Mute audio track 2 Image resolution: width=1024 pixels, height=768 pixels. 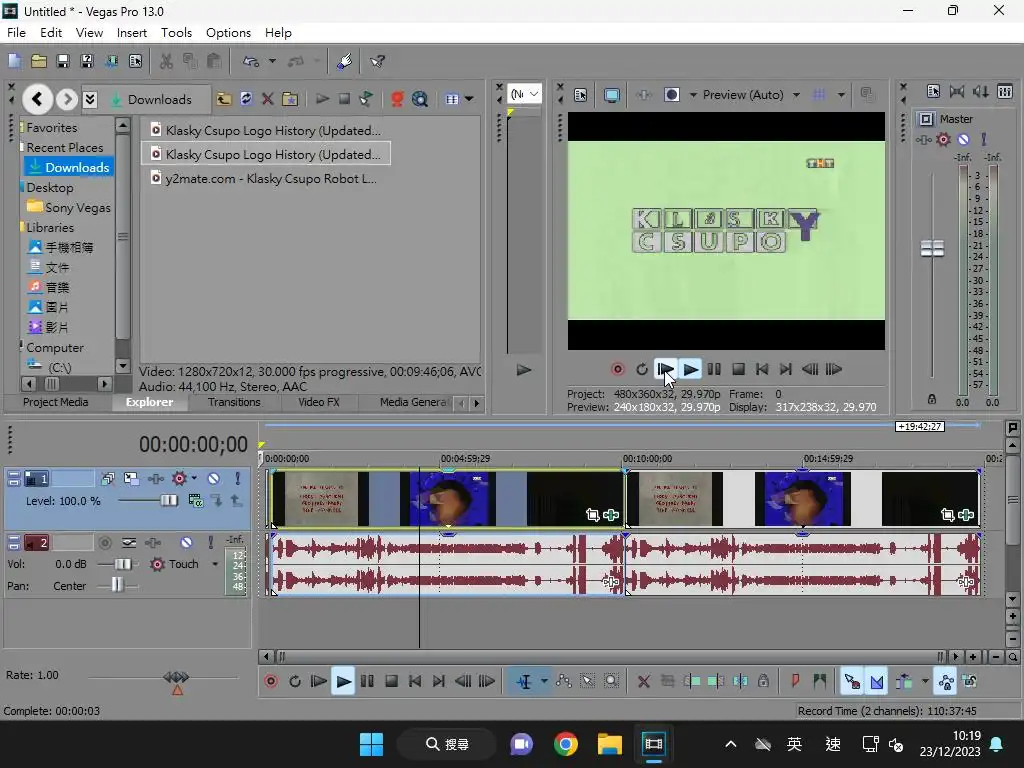(x=186, y=542)
